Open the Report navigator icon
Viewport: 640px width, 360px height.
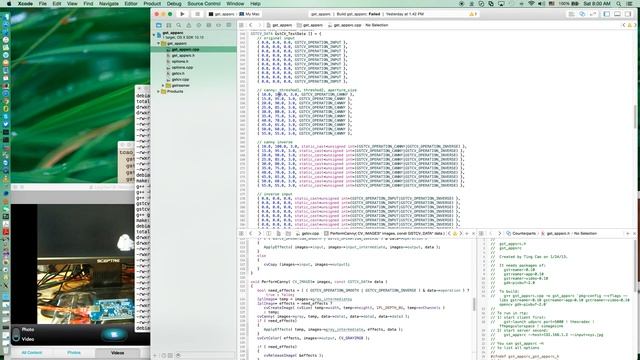click(x=229, y=25)
